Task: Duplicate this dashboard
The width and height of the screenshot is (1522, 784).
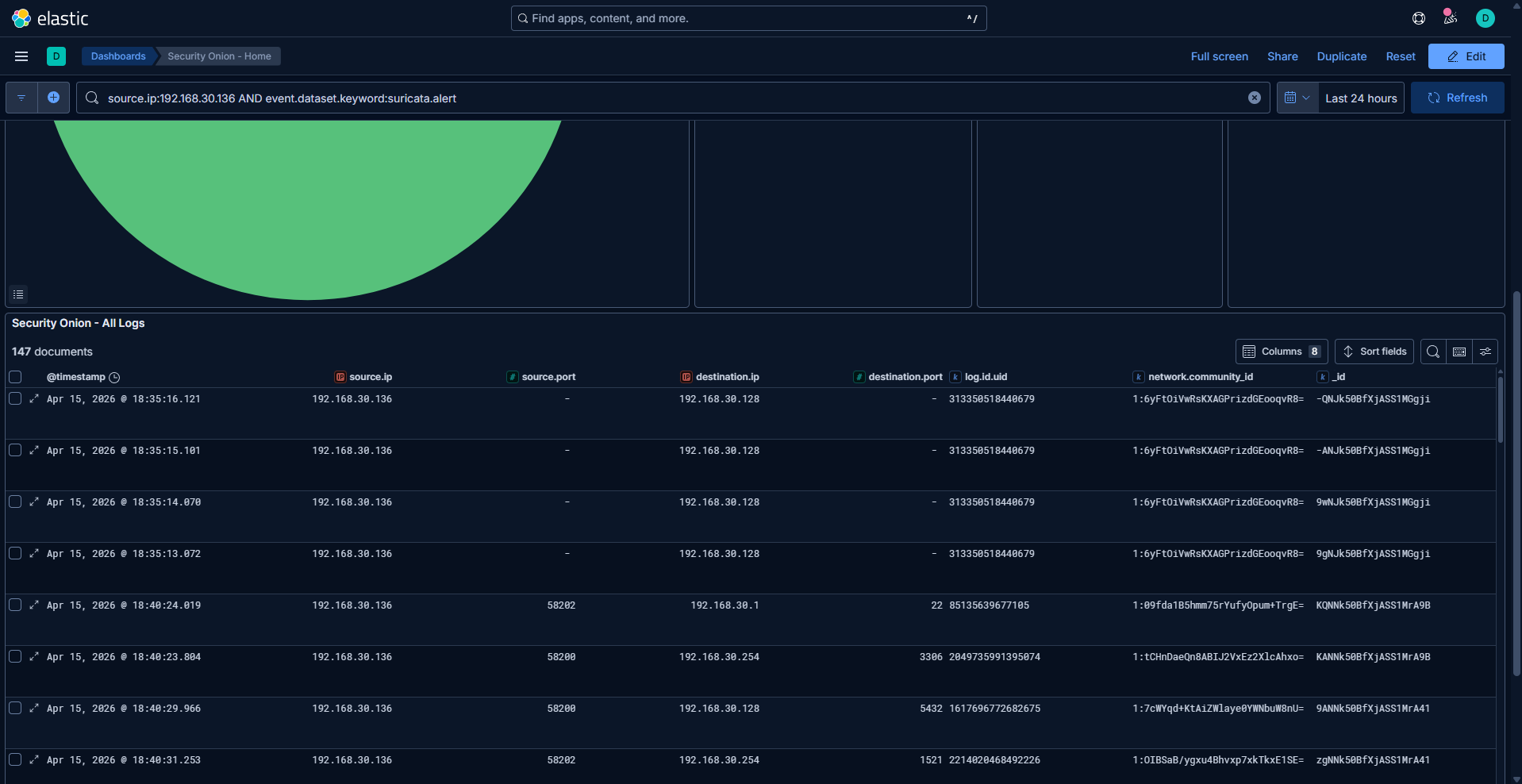Action: coord(1342,56)
